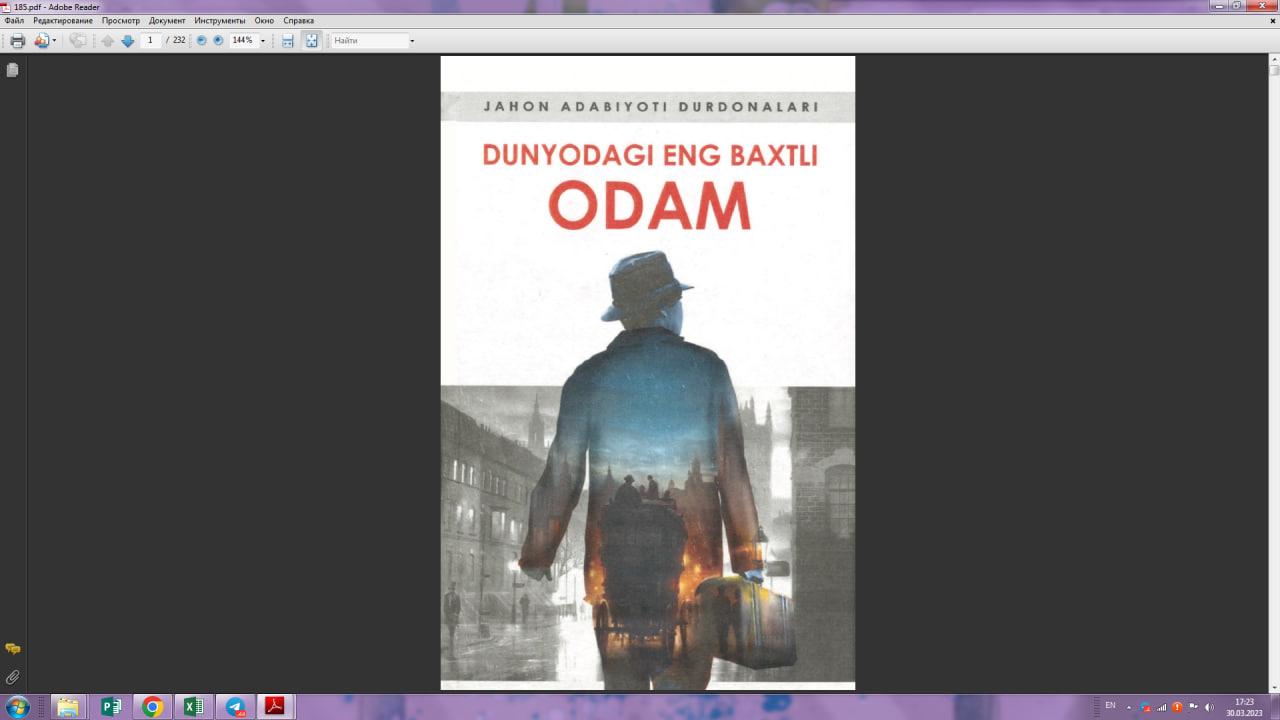
Task: Open the document with the Save a Copy icon
Action: [x=41, y=40]
